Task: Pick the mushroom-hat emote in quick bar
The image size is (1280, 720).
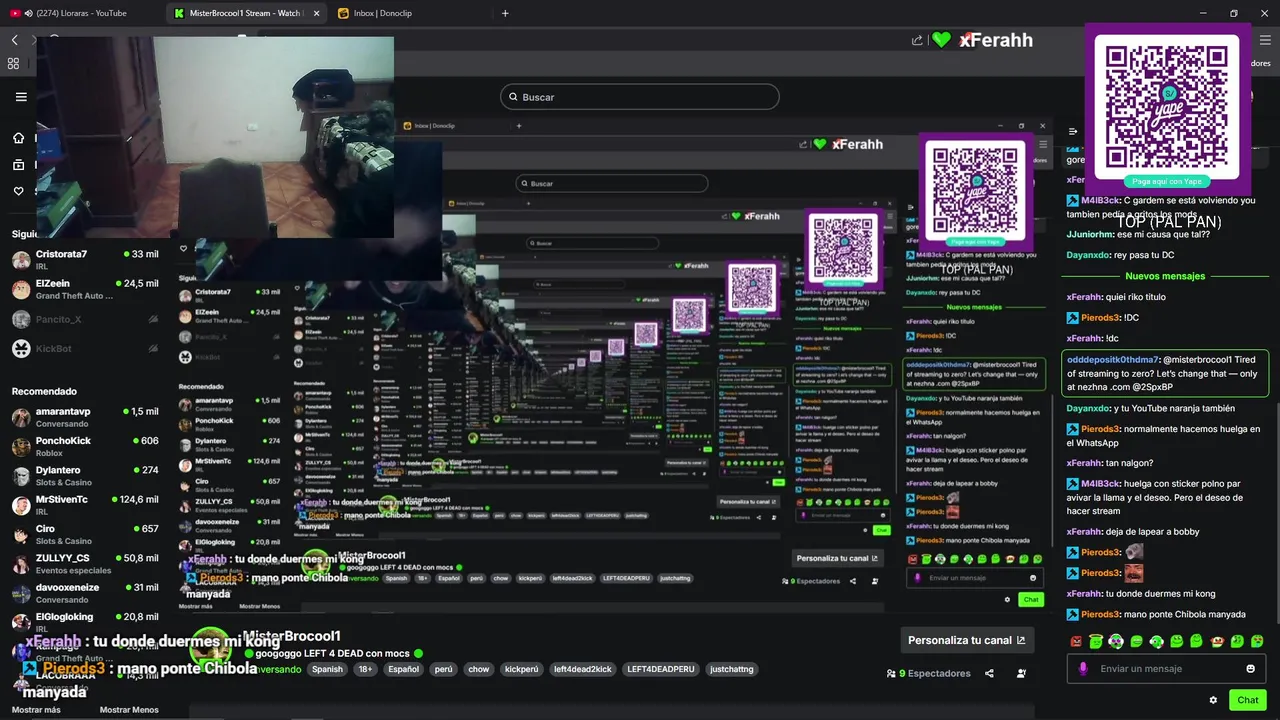Action: tap(1217, 641)
